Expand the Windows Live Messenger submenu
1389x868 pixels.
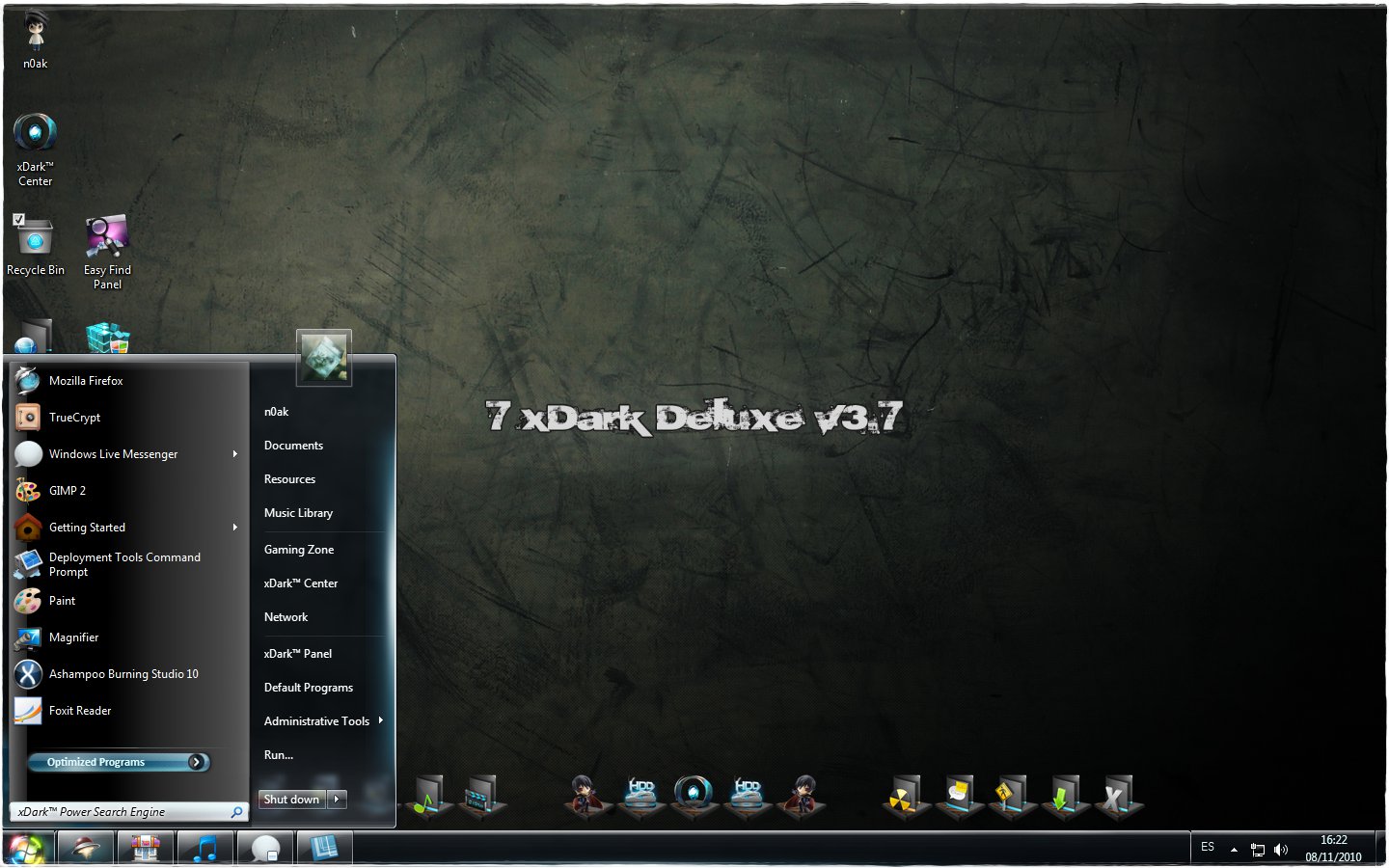[234, 453]
